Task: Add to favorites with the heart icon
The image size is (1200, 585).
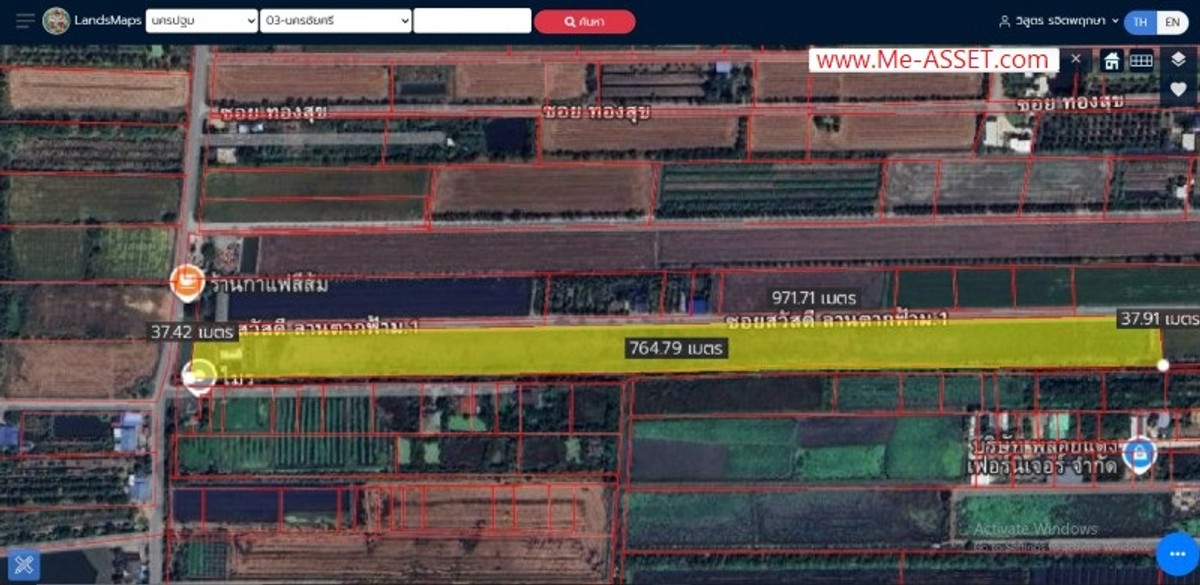Action: click(1178, 89)
